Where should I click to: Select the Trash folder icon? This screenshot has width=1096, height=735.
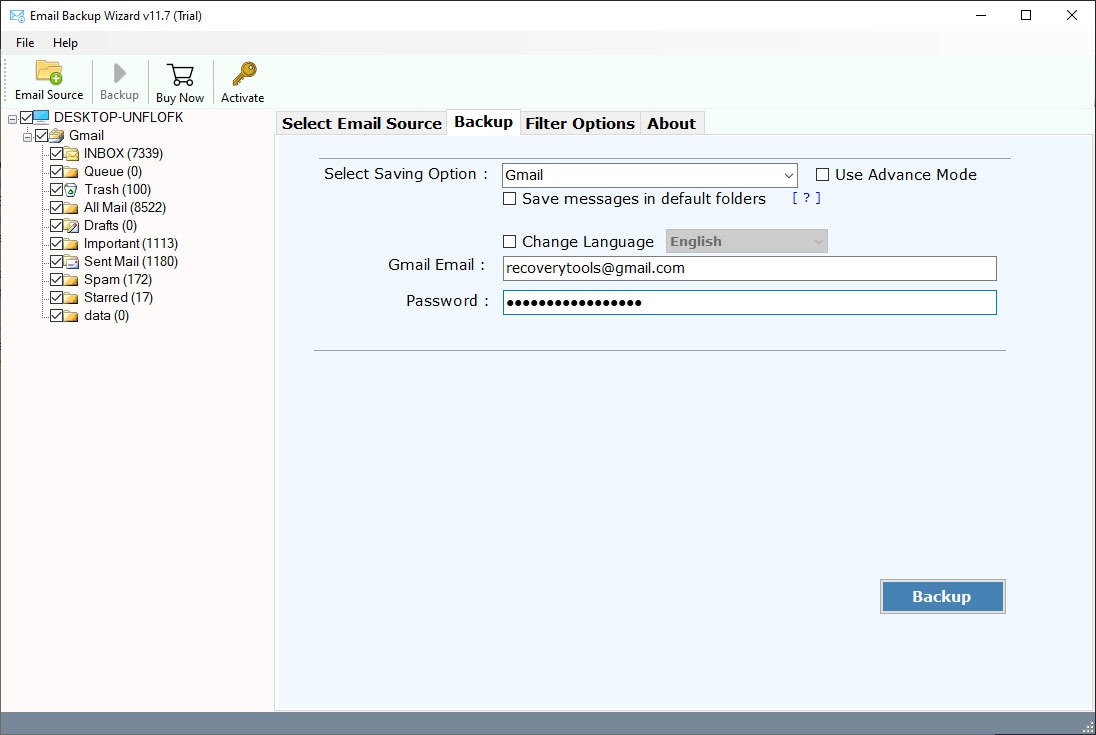click(x=72, y=190)
